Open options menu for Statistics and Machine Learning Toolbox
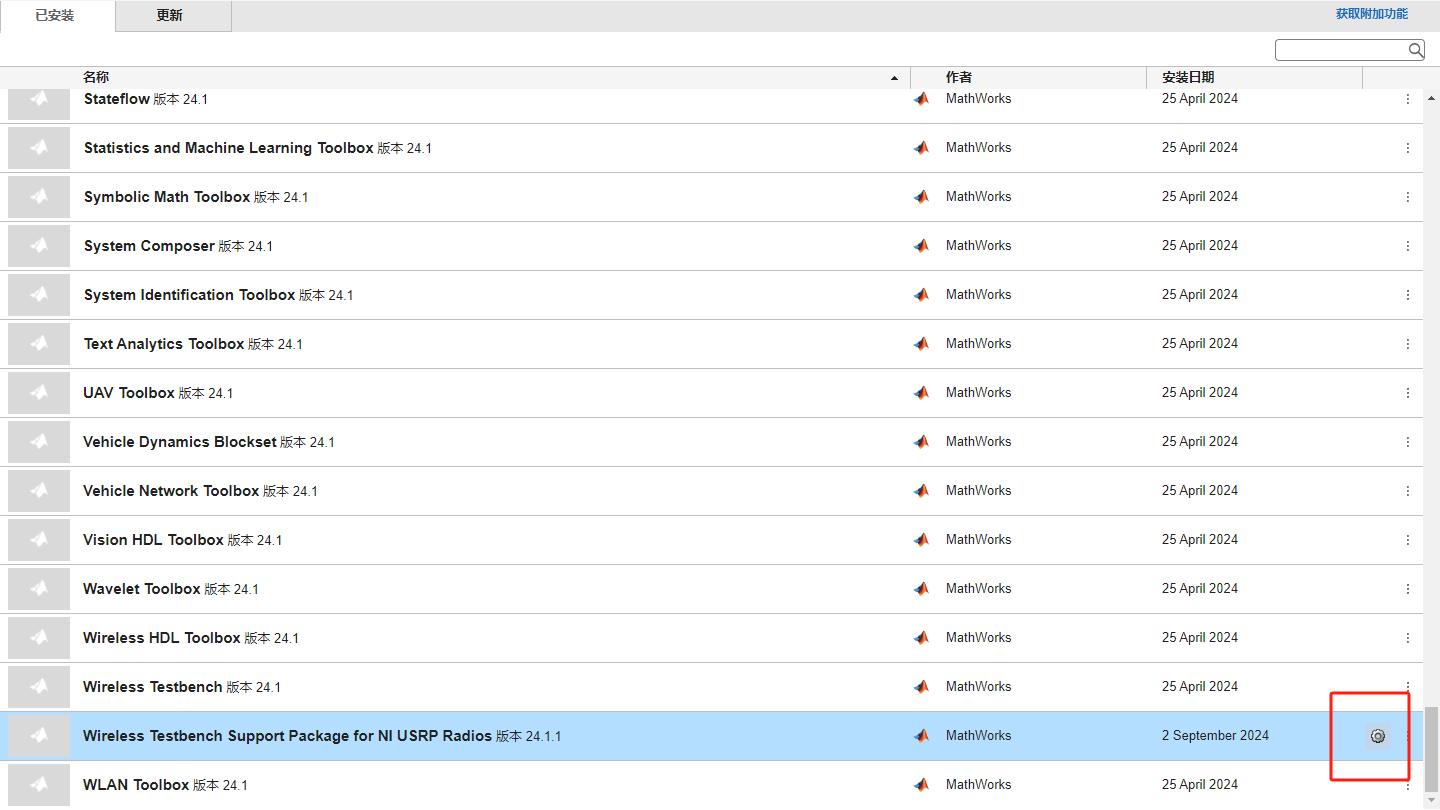The height and width of the screenshot is (810, 1440). 1408,148
